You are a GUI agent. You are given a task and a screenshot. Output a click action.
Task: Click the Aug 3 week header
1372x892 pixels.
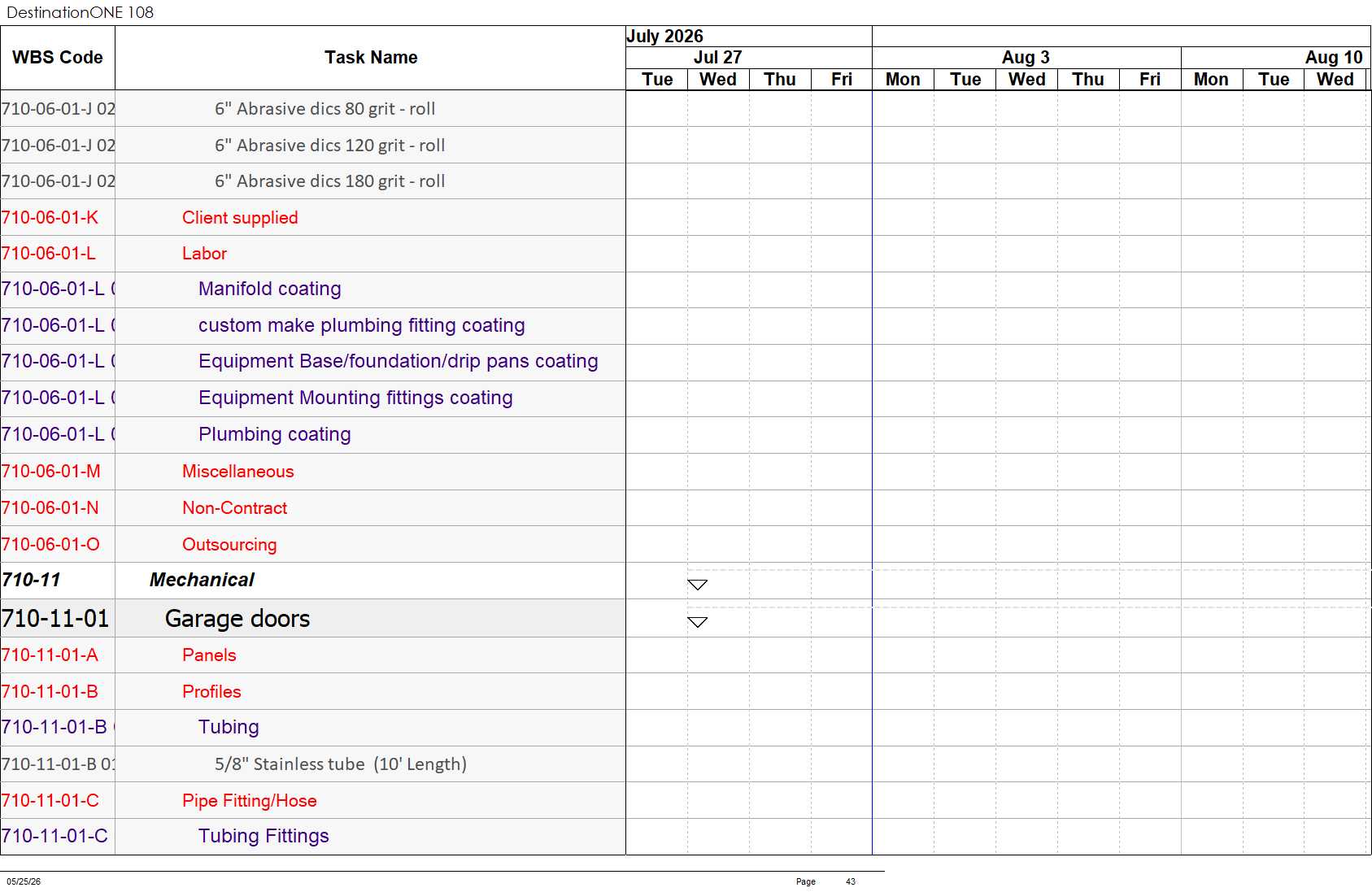1026,58
